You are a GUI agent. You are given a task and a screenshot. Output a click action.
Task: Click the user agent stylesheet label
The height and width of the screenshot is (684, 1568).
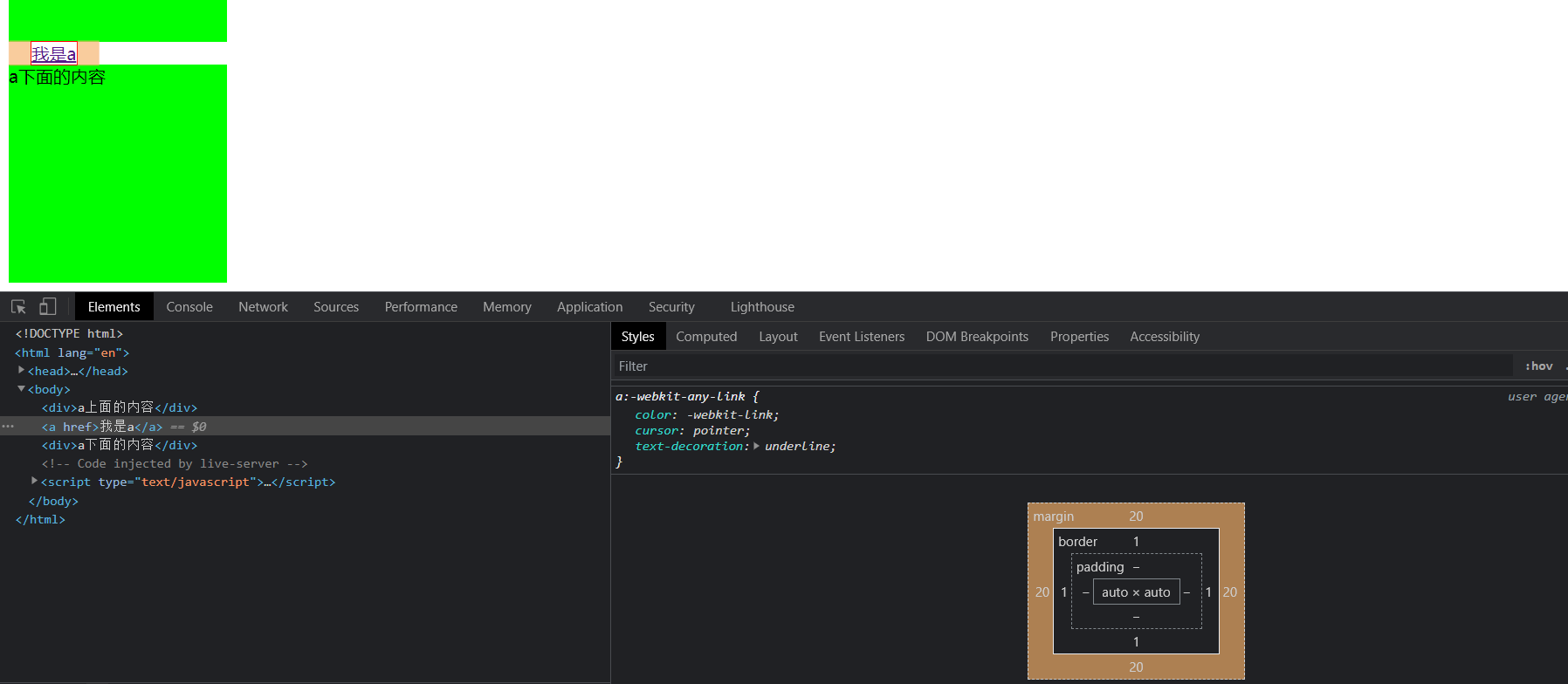point(1537,396)
